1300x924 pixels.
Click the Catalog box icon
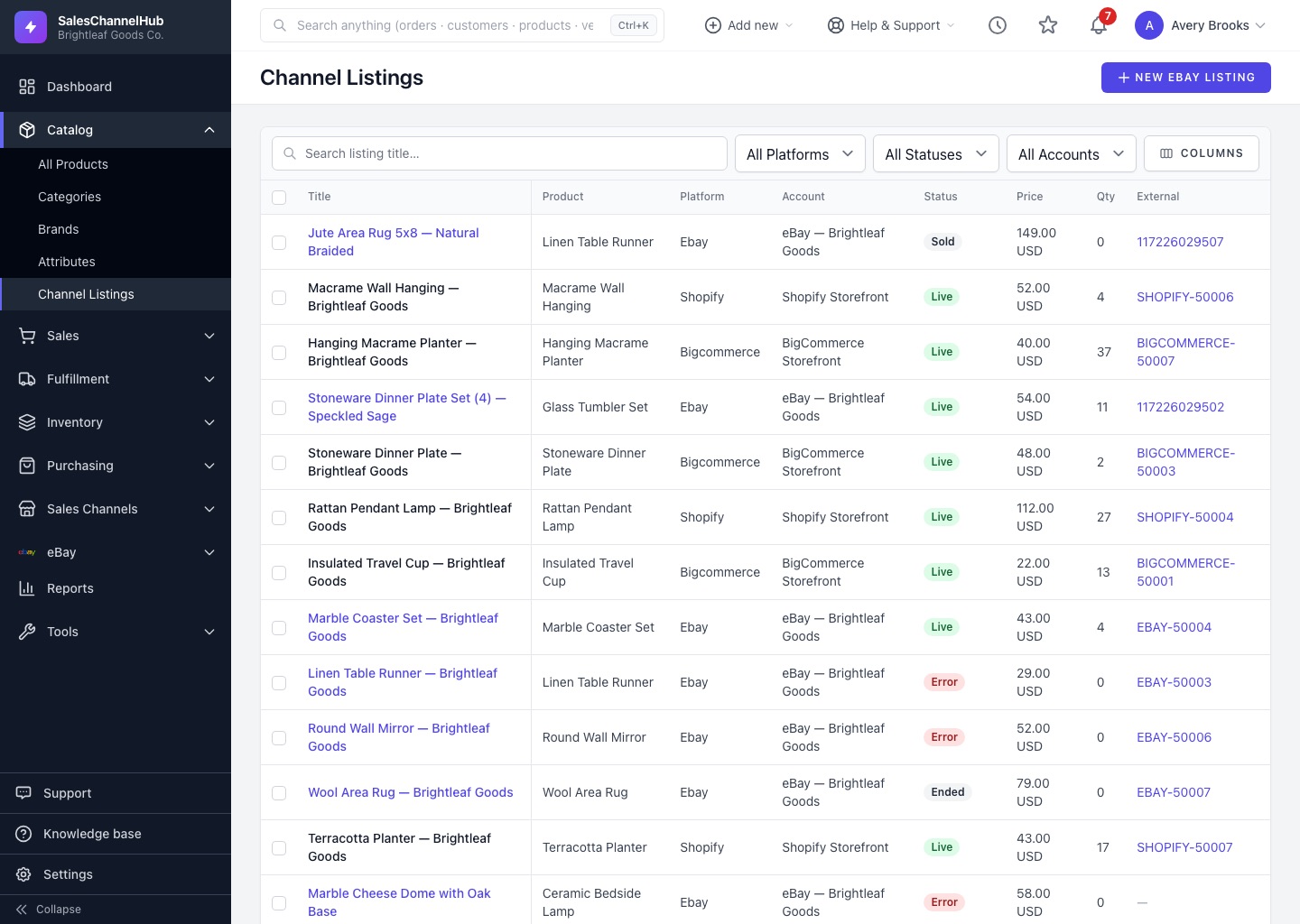(27, 130)
